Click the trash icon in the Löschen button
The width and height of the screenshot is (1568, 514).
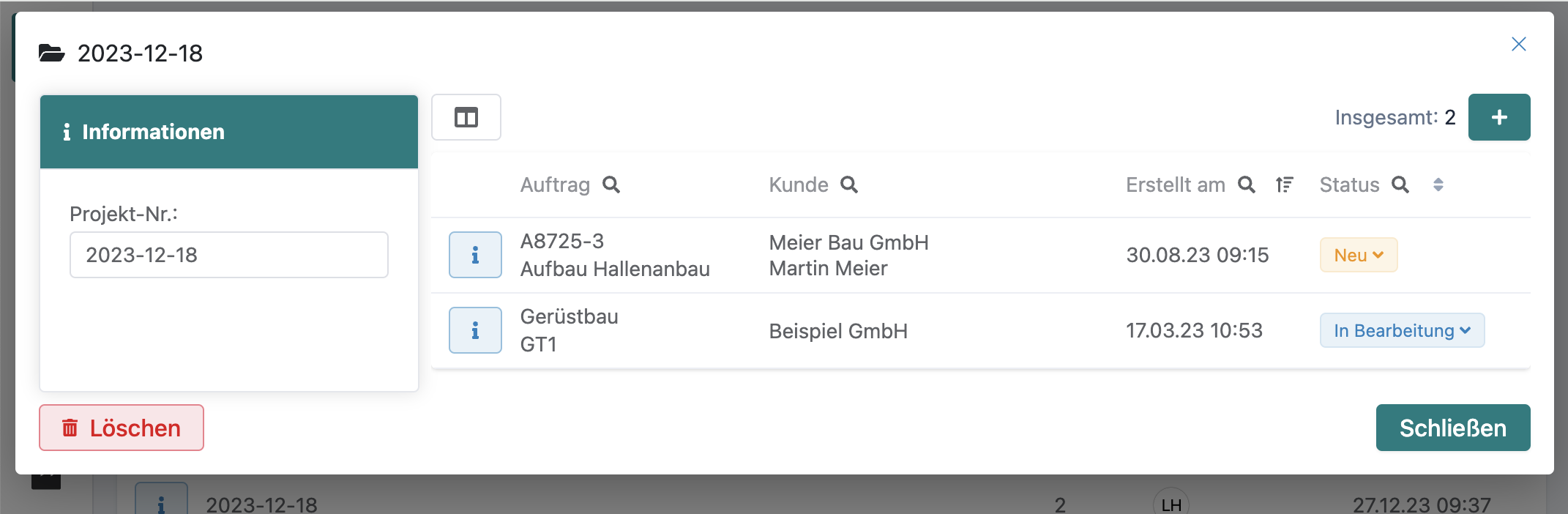pos(70,428)
